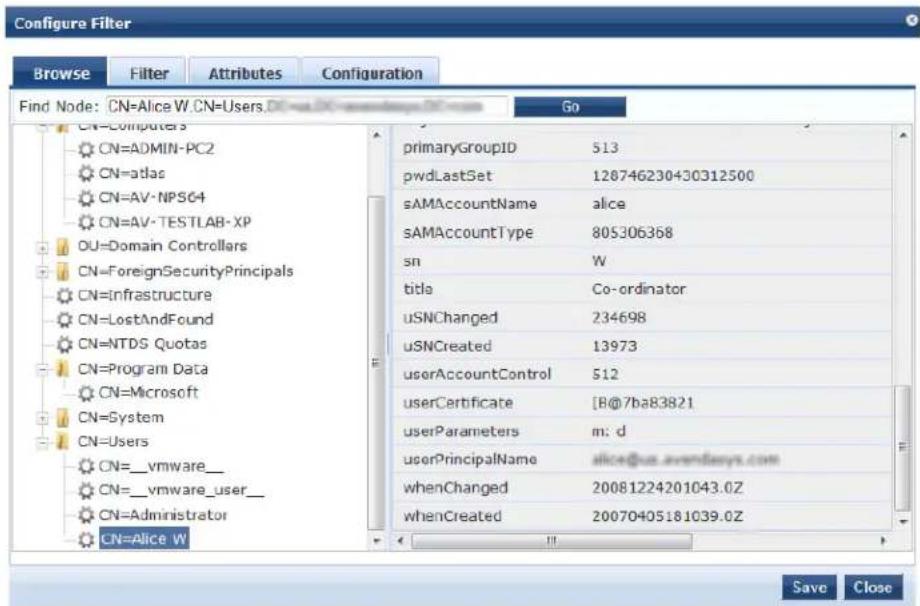Image resolution: width=920 pixels, height=606 pixels.
Task: Click the tree pane scroll up arrow
Action: pos(377,136)
